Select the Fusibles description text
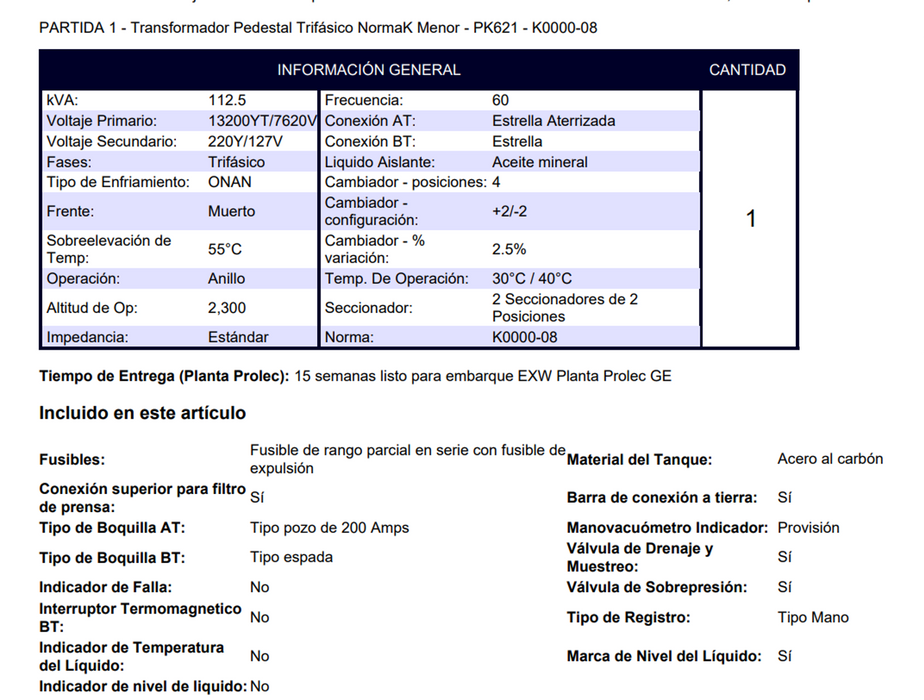Viewport: 924px width, 700px height. click(407, 459)
